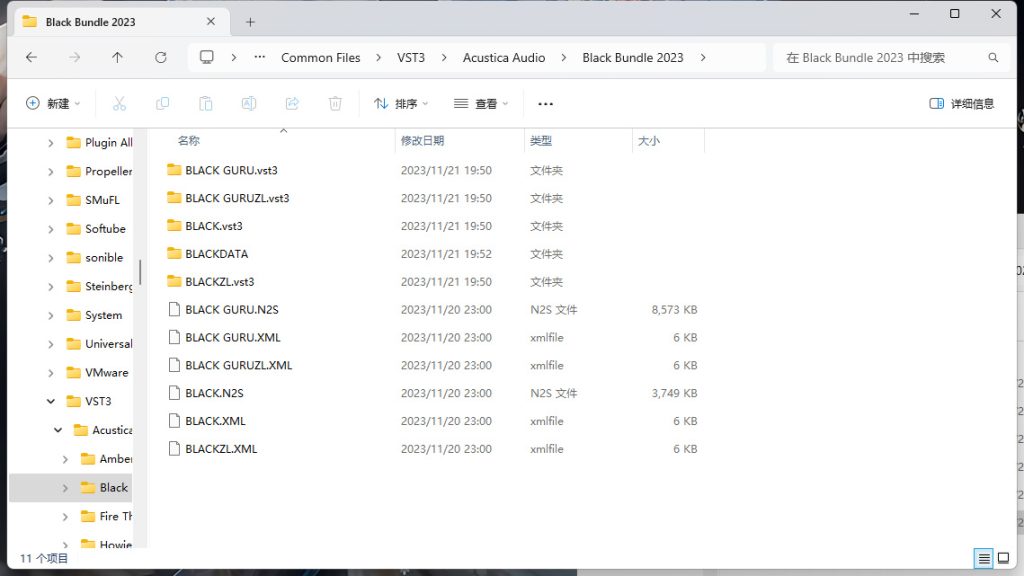Select the BLACK.XML file name
1024x576 pixels.
pyautogui.click(x=215, y=421)
